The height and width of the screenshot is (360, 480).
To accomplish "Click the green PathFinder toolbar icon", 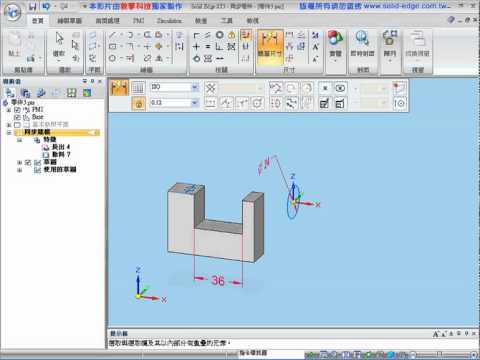I will (x=71, y=93).
